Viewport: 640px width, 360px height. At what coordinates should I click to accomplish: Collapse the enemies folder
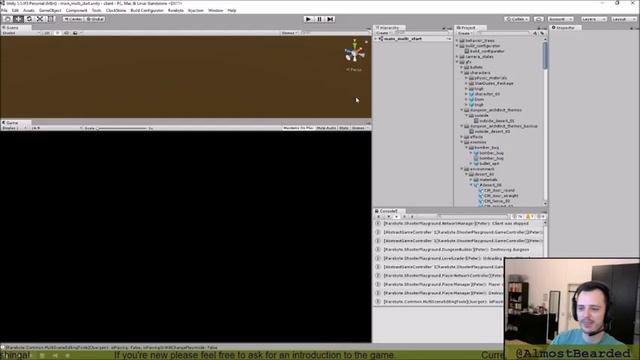pyautogui.click(x=462, y=142)
